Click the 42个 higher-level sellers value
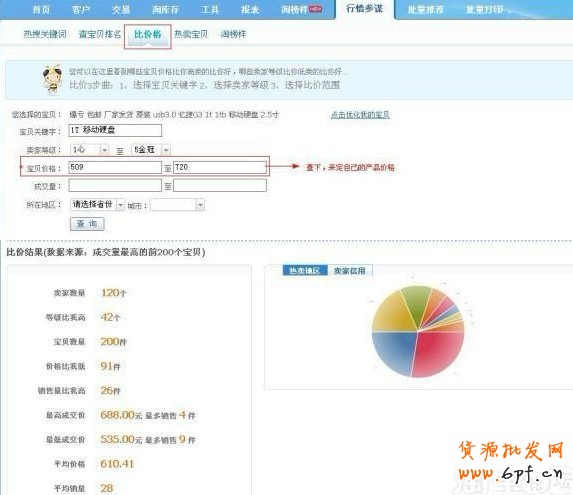Image resolution: width=573 pixels, height=495 pixels. coord(110,317)
